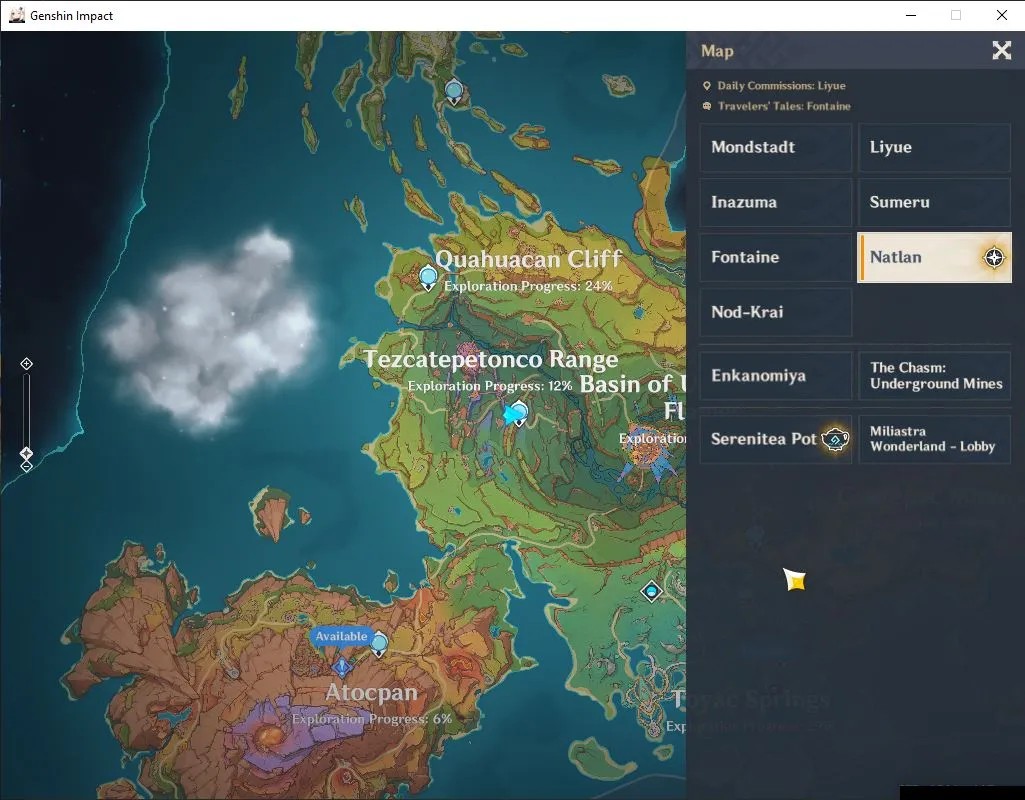Click the zoom-out icon below the map slider

coord(26,467)
